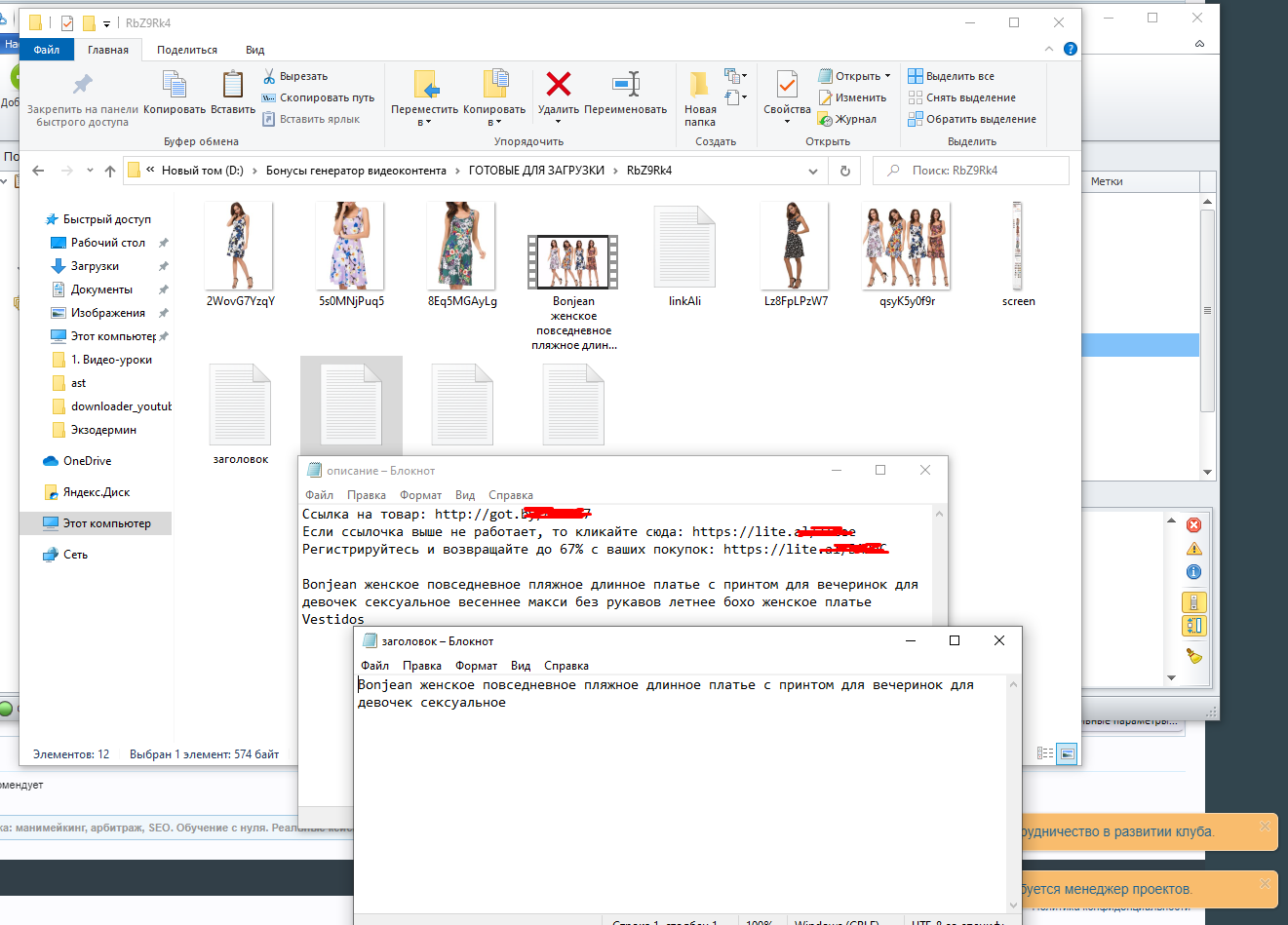Click the red Delete (Удалить) icon
Image resolution: width=1288 pixels, height=925 pixels.
tap(559, 85)
